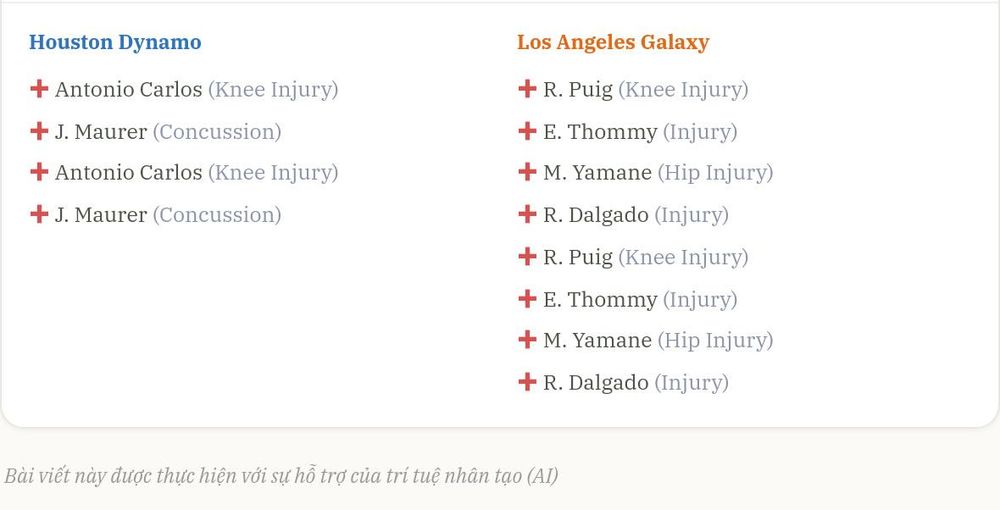The height and width of the screenshot is (510, 1000).
Task: Click red cross icon beside last R. Dalgado
Action: tap(527, 382)
